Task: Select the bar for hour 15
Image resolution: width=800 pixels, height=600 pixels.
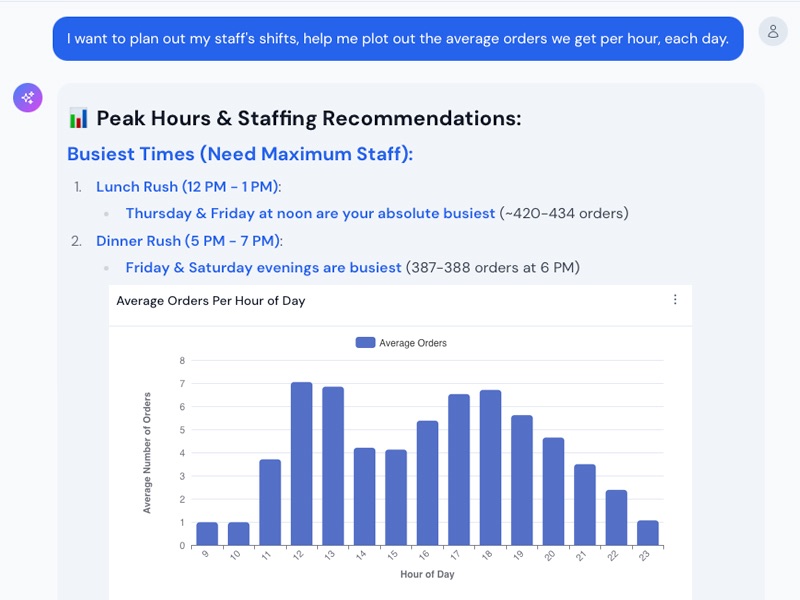Action: (396, 498)
